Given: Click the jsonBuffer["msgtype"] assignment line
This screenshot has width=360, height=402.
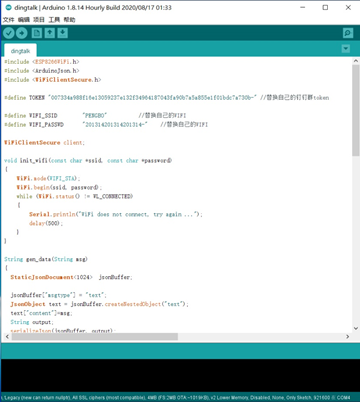Looking at the screenshot, I should 59,295.
